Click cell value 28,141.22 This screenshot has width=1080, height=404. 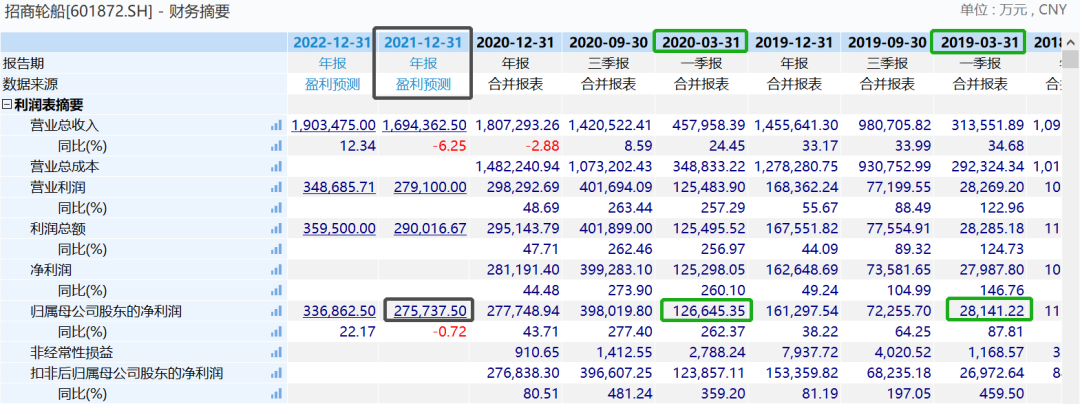993,312
